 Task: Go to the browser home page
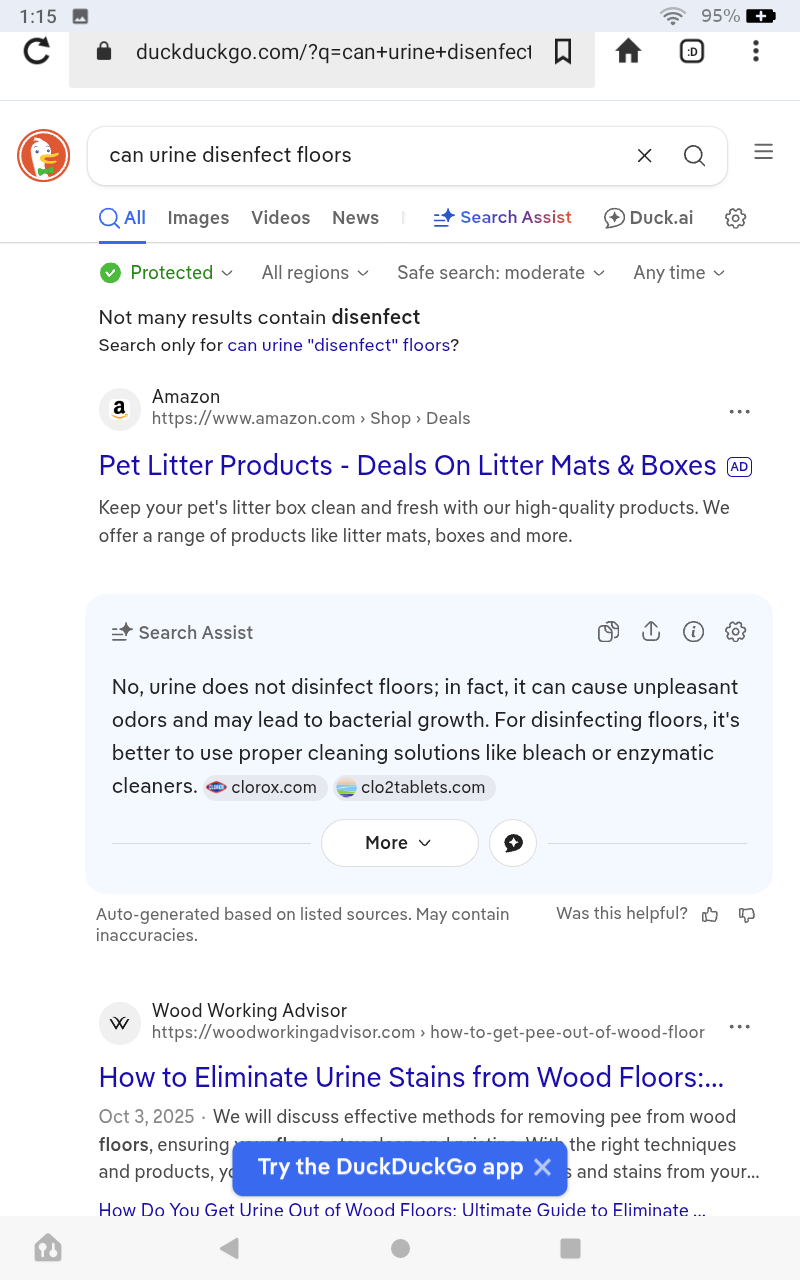pyautogui.click(x=628, y=51)
